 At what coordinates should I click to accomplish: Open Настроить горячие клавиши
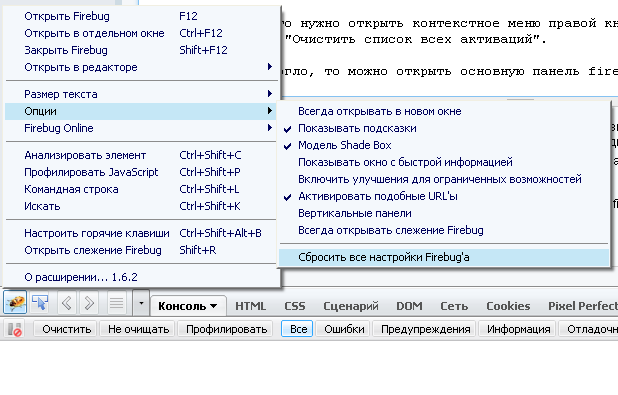pyautogui.click(x=141, y=233)
